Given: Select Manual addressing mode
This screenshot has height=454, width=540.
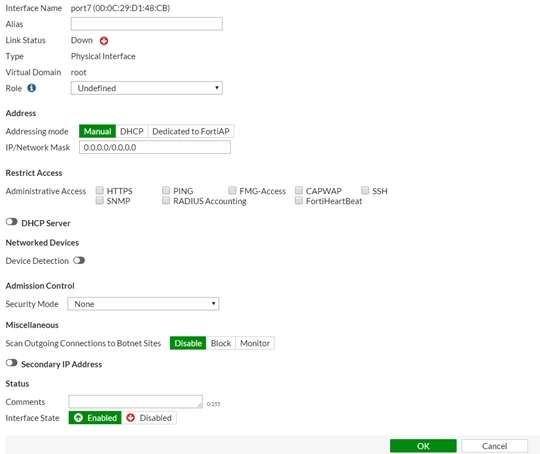Looking at the screenshot, I should (x=97, y=131).
